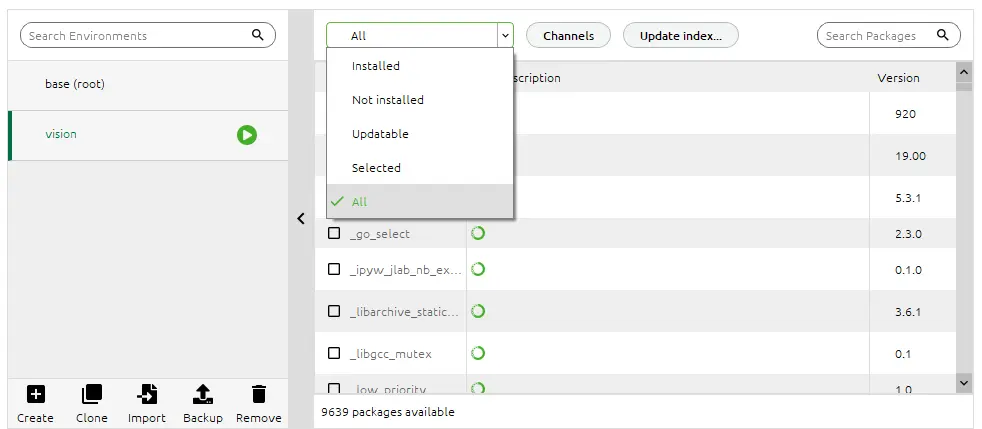Click the Backup environment icon
The image size is (982, 429).
(203, 394)
